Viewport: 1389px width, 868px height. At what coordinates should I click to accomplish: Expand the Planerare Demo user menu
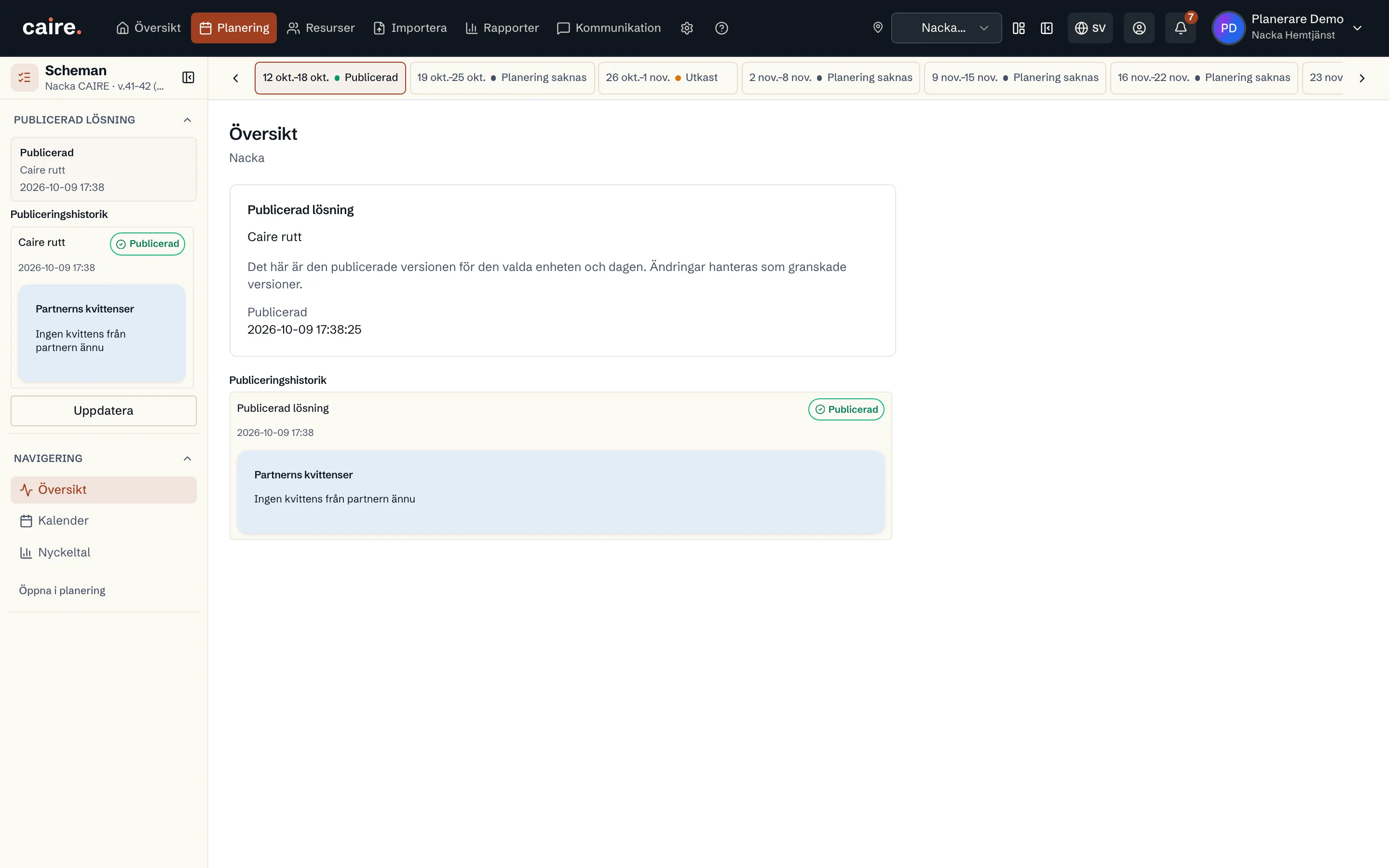(1357, 28)
